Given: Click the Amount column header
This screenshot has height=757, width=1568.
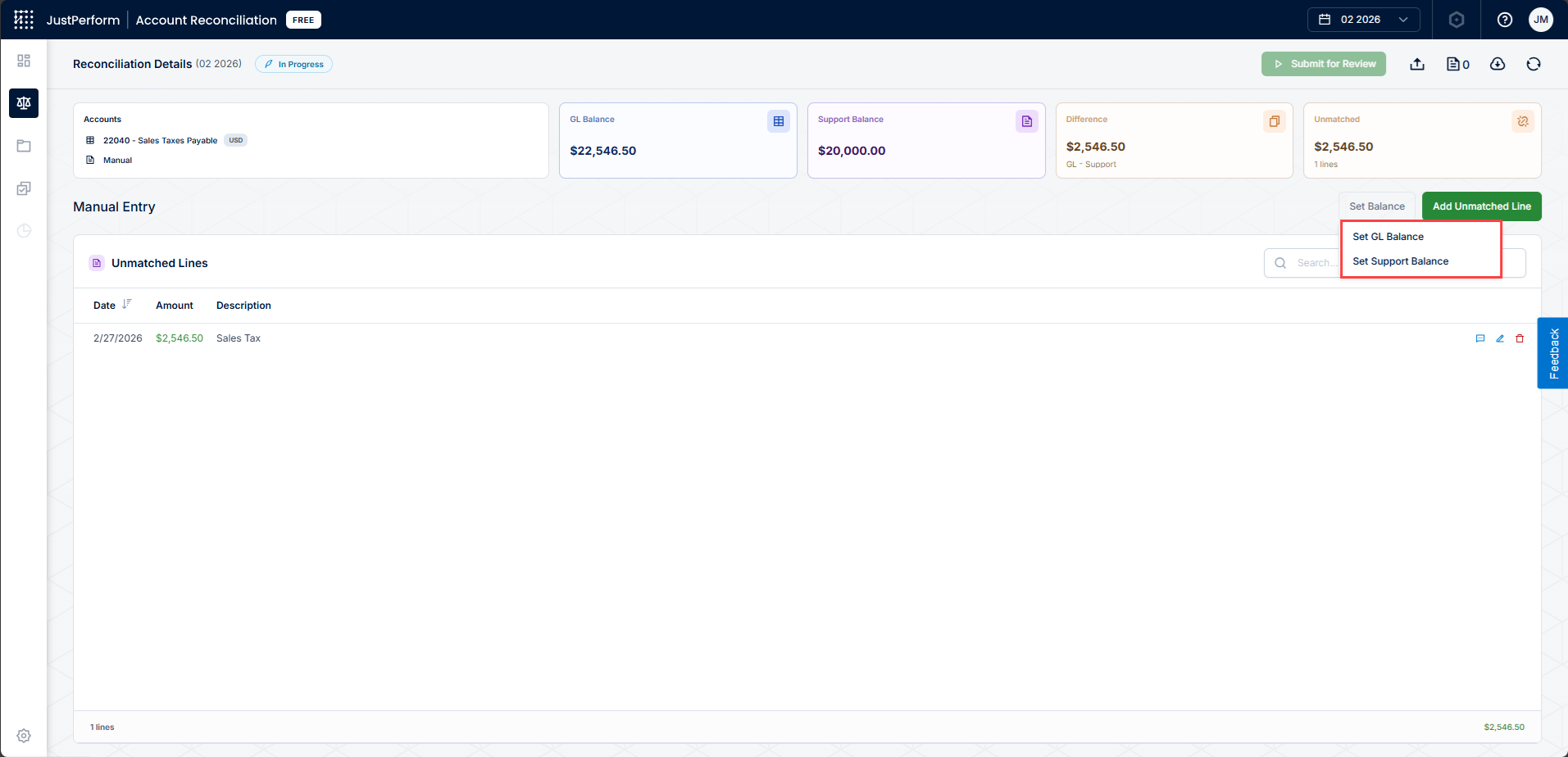Looking at the screenshot, I should coord(175,306).
